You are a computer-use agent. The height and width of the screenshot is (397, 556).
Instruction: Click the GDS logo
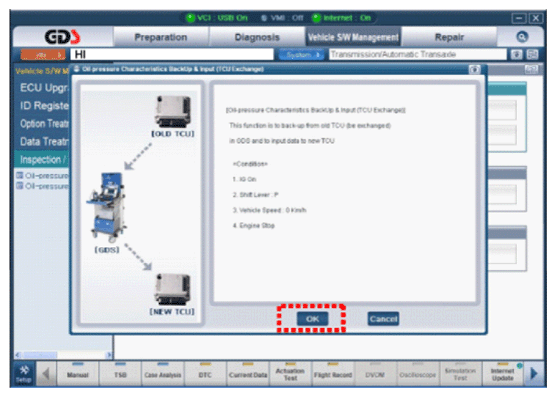[62, 37]
